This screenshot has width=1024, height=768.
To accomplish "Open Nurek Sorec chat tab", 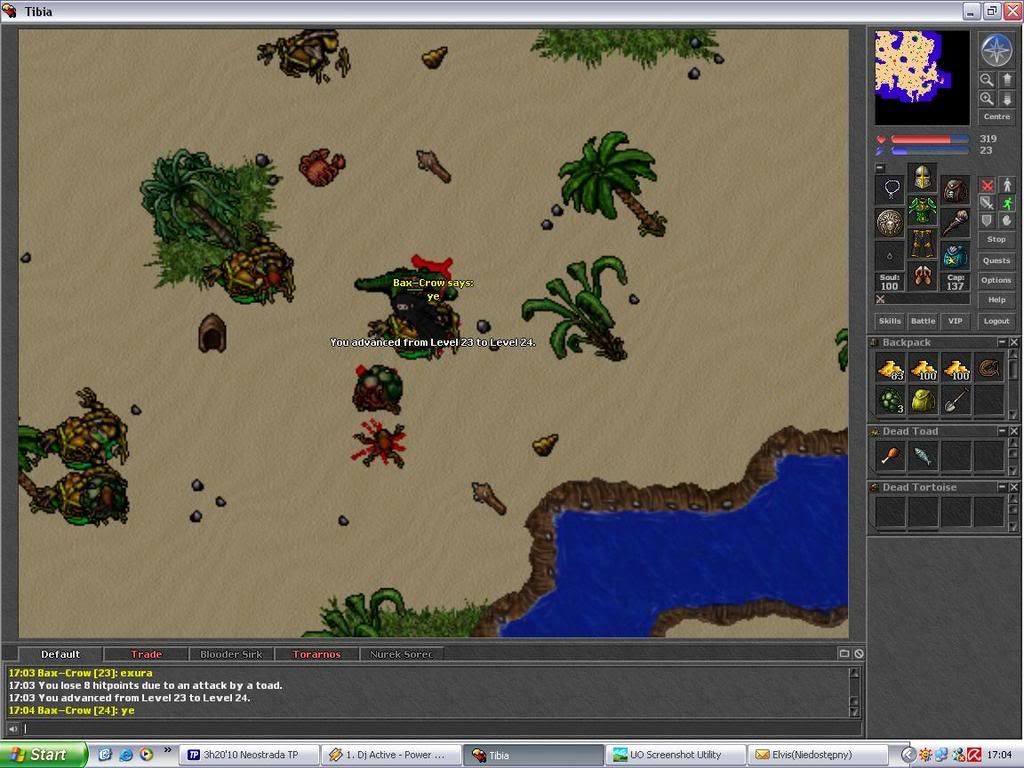I will point(401,654).
